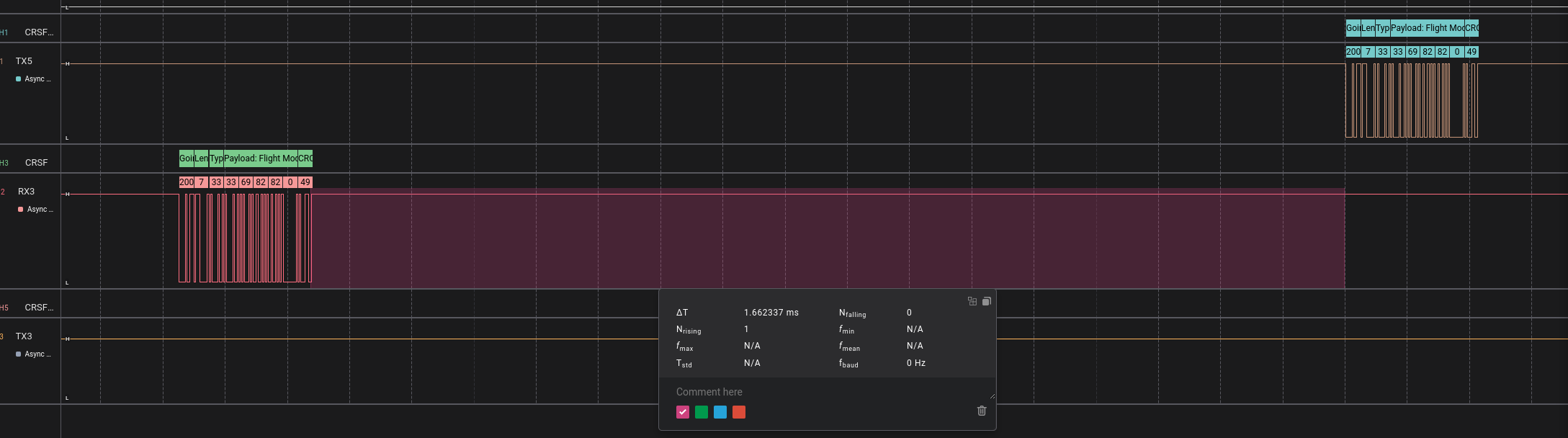Image resolution: width=1568 pixels, height=438 pixels.
Task: Click the H3 CRSF analyzer row label
Action: [36, 163]
